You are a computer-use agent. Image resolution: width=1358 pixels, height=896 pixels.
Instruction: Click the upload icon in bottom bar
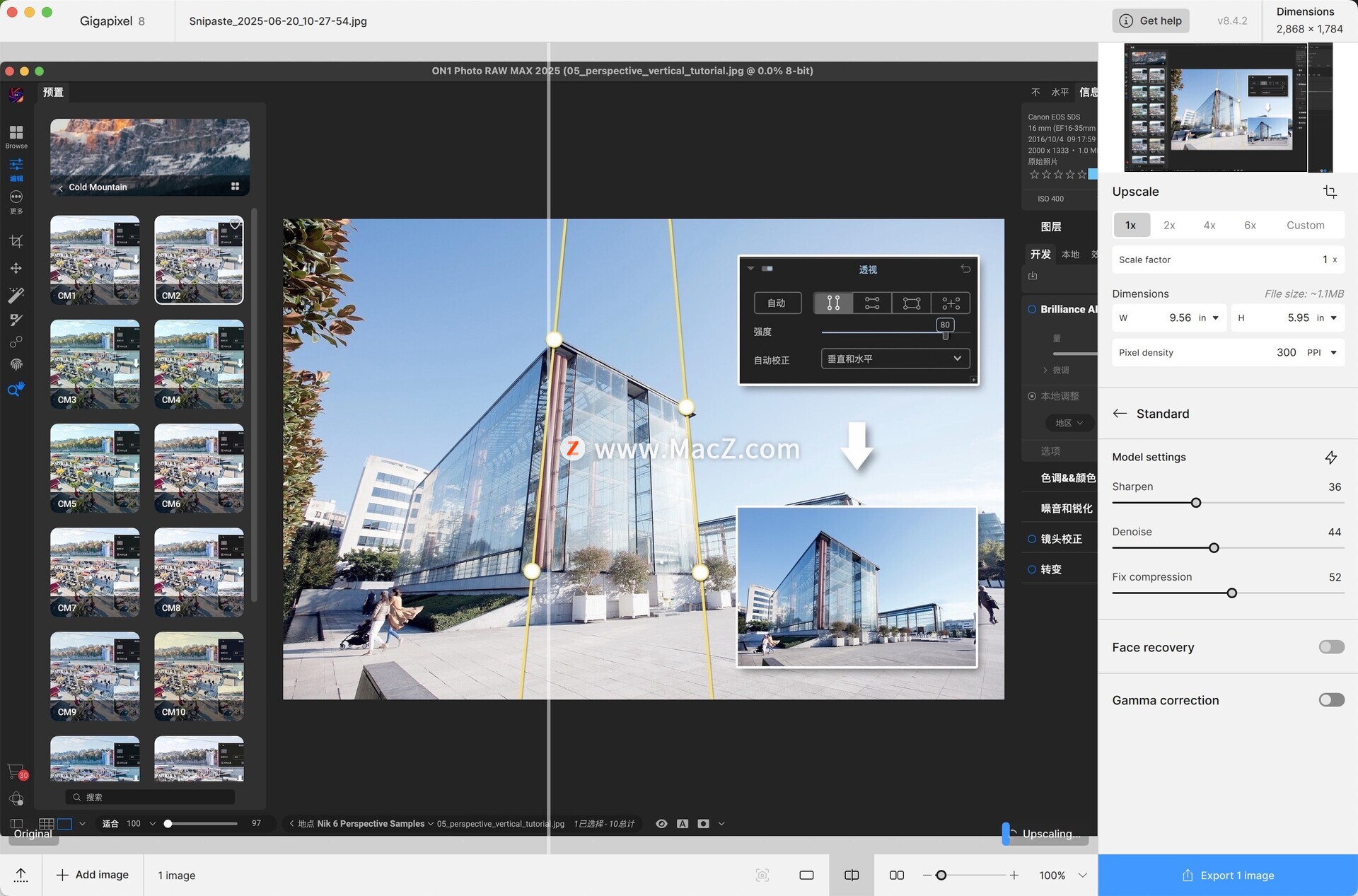[21, 875]
